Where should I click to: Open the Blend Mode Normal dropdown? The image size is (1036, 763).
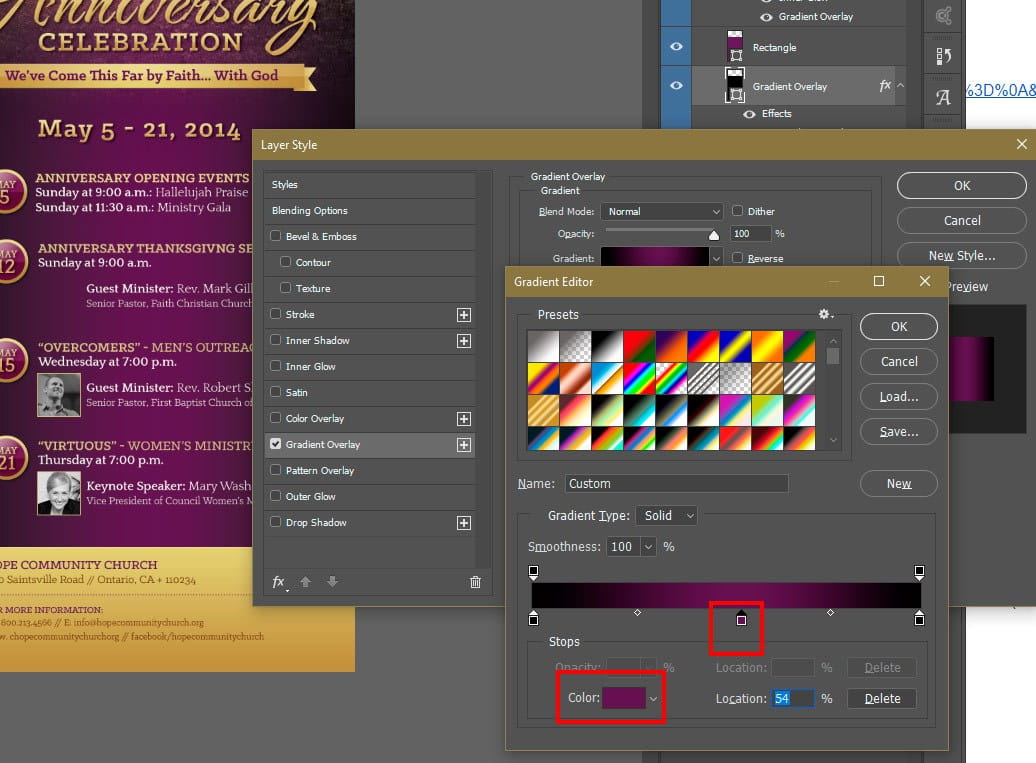(x=662, y=211)
